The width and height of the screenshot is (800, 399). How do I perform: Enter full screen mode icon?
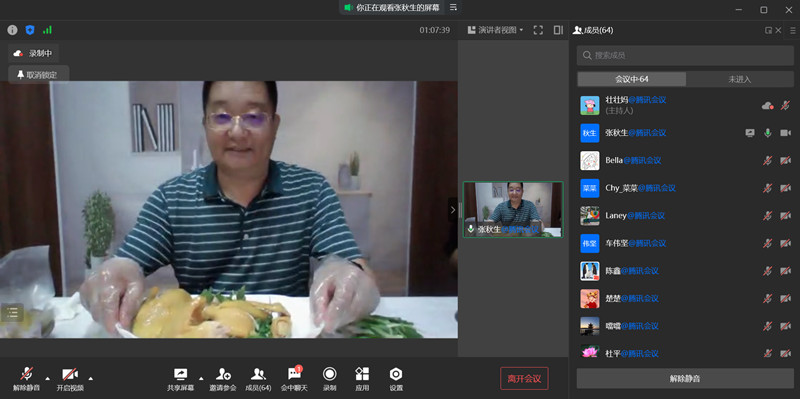coord(538,30)
